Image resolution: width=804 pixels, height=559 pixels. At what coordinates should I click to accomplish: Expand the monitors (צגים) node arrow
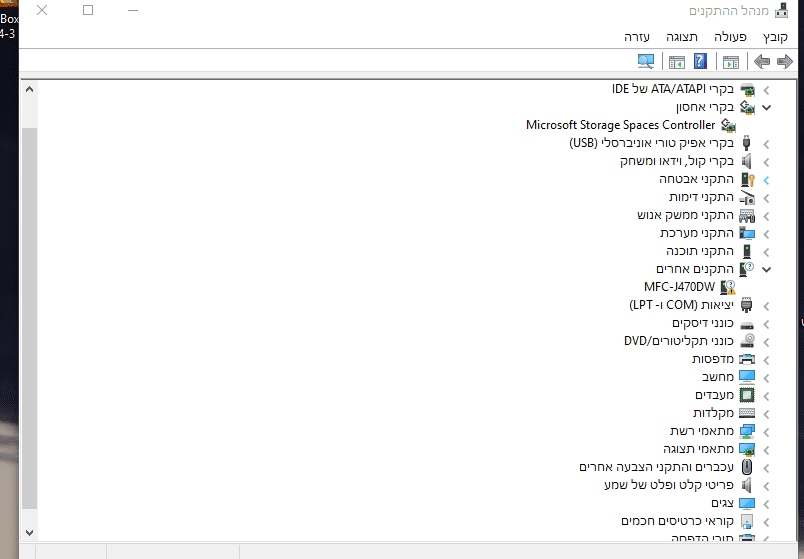tap(766, 504)
